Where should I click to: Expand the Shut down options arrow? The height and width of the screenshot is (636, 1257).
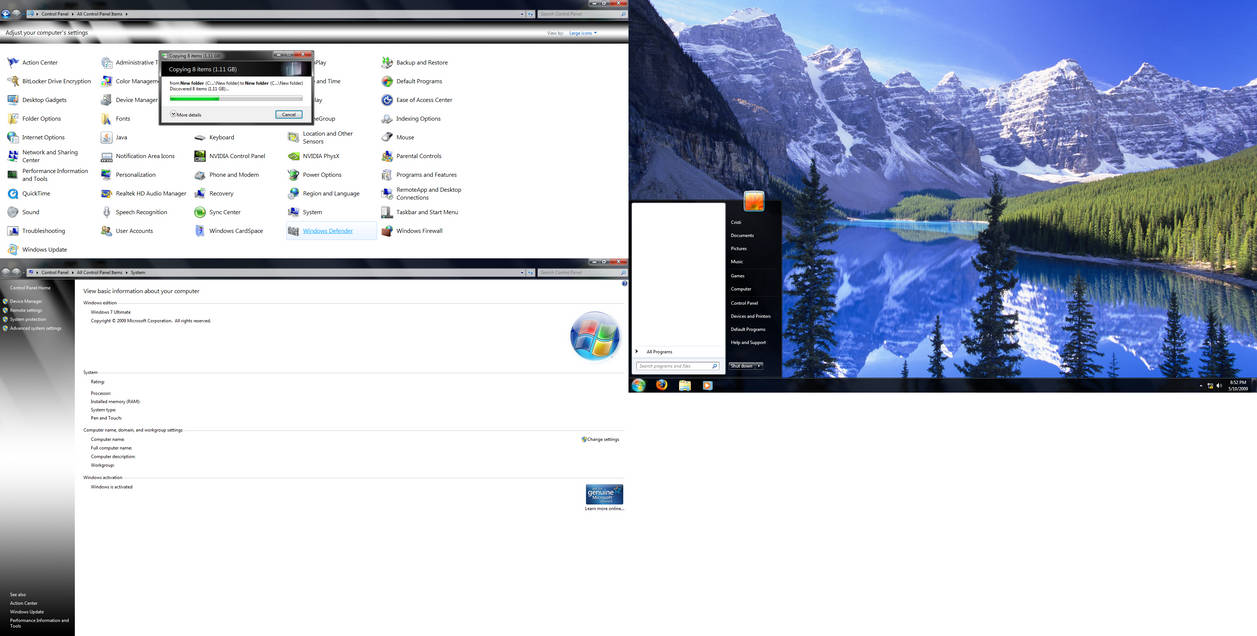(757, 365)
